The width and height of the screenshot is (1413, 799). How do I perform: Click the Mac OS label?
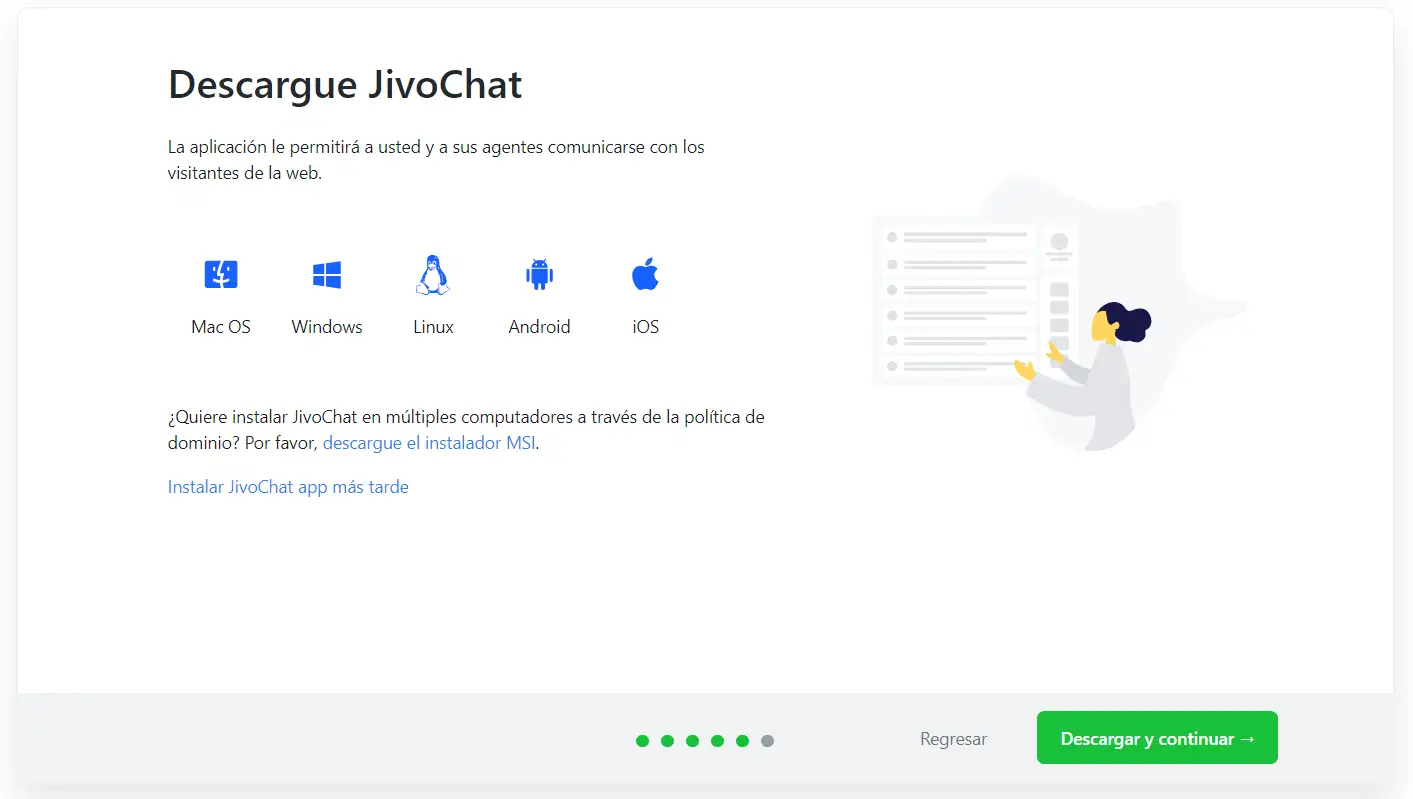pyautogui.click(x=221, y=327)
